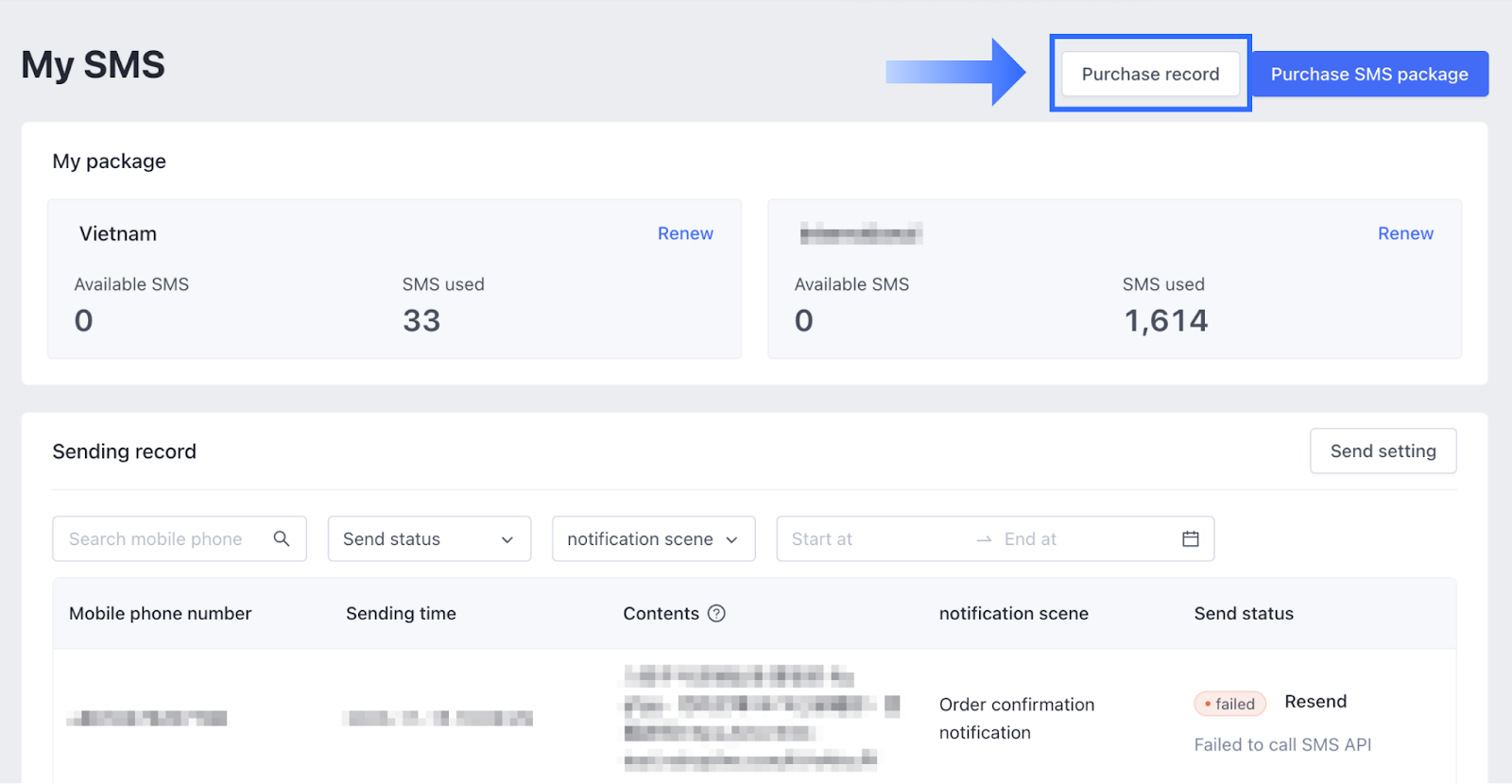Renew the blurred-name second package
The image size is (1512, 784).
pyautogui.click(x=1404, y=233)
